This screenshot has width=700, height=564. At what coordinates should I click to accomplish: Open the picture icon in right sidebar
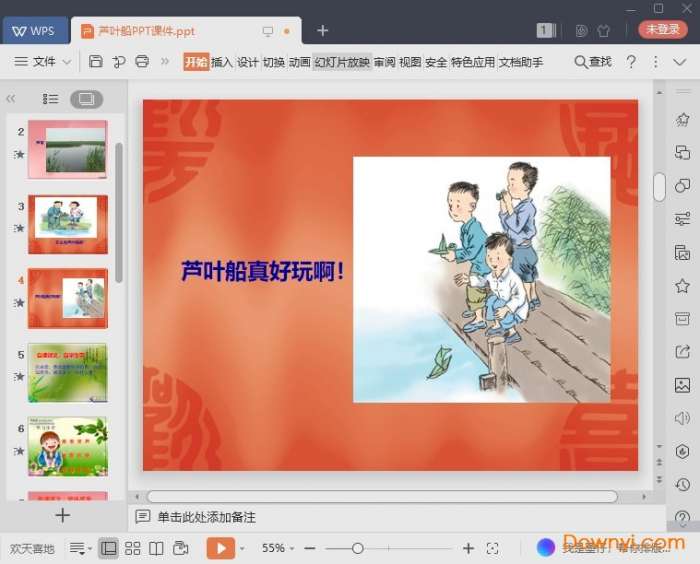click(683, 385)
